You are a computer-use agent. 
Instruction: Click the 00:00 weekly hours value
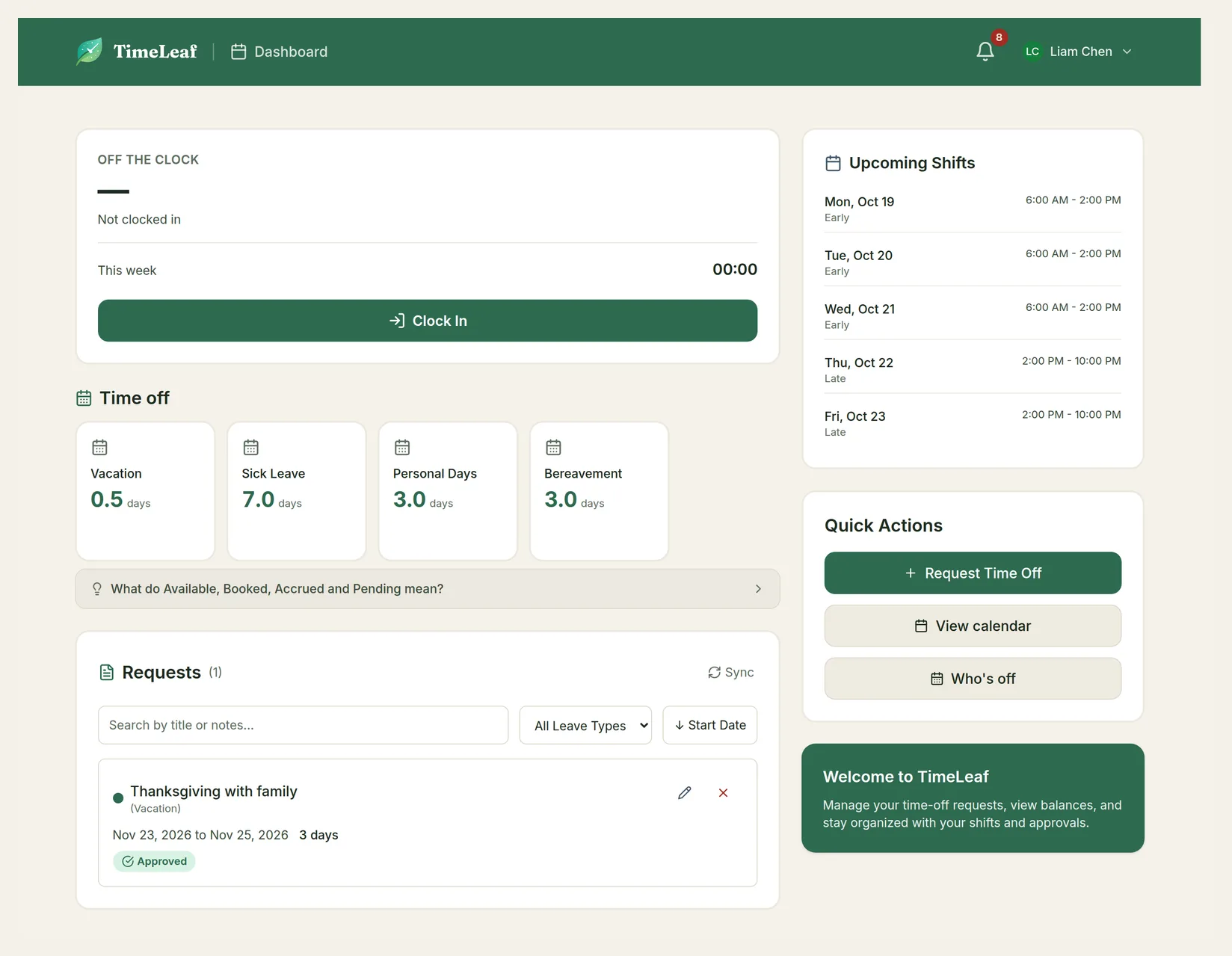click(x=735, y=270)
